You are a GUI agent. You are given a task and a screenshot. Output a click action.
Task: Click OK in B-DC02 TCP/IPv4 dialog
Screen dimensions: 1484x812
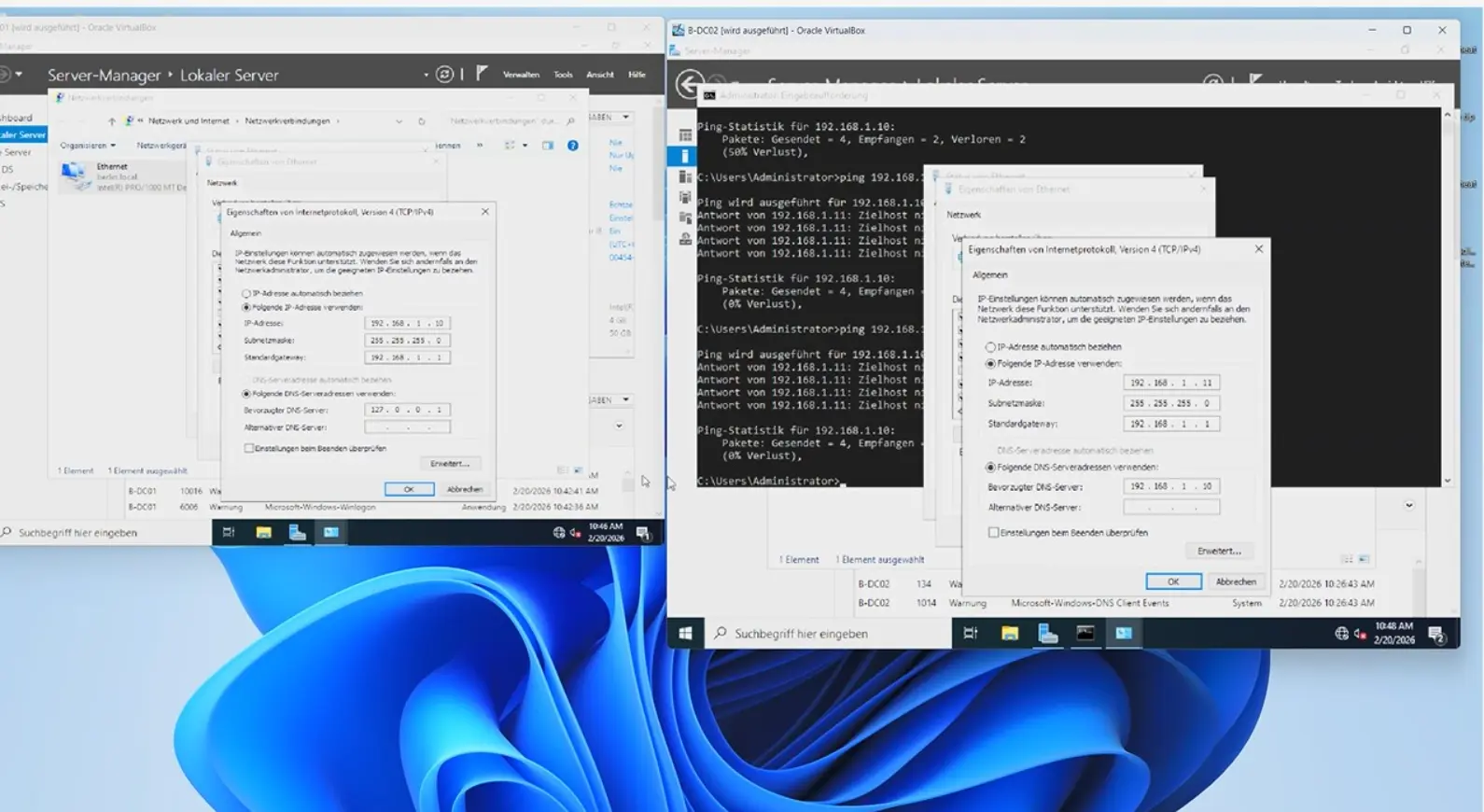(x=1173, y=581)
